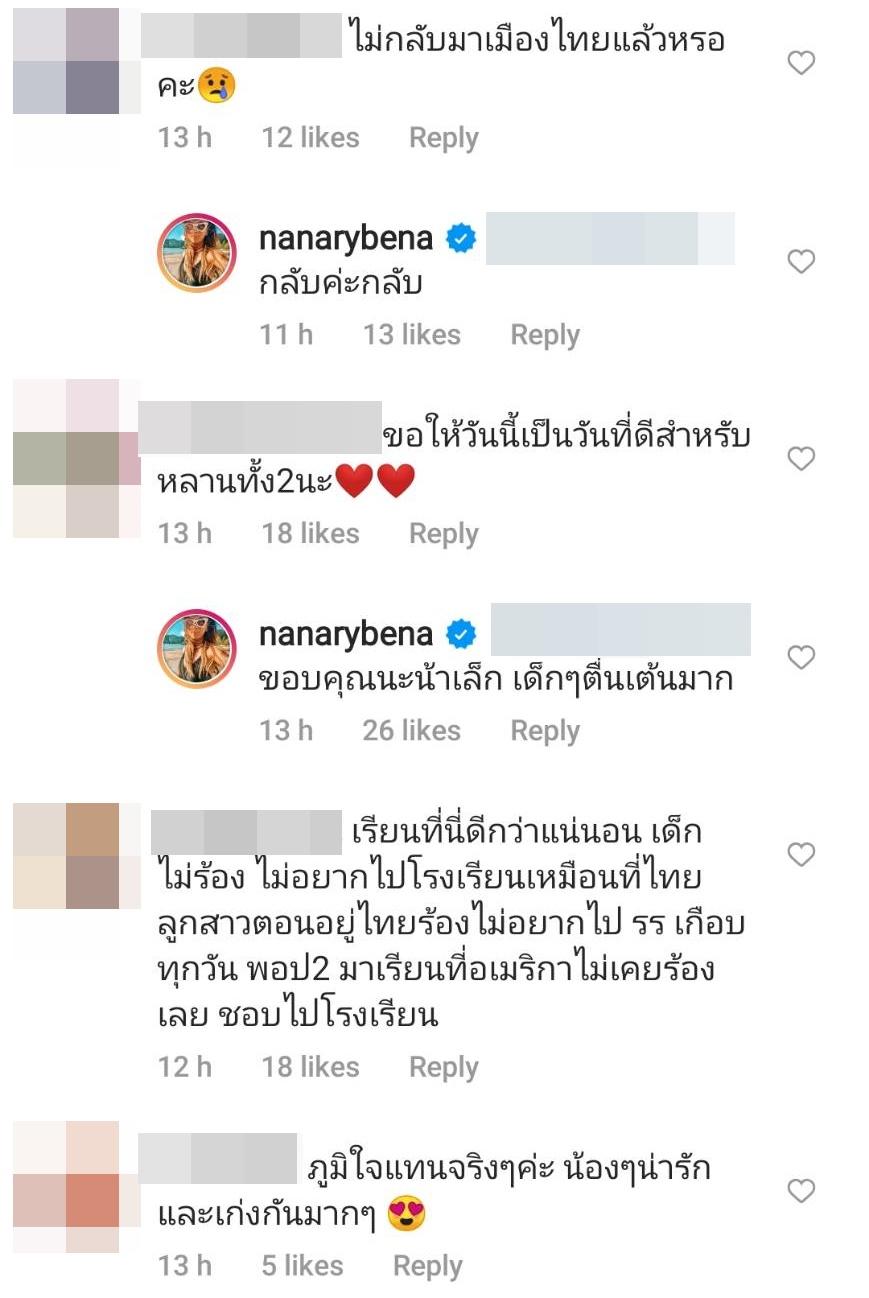View the 26 likes on nanarybena's reply
The width and height of the screenshot is (869, 1298).
pyautogui.click(x=412, y=731)
